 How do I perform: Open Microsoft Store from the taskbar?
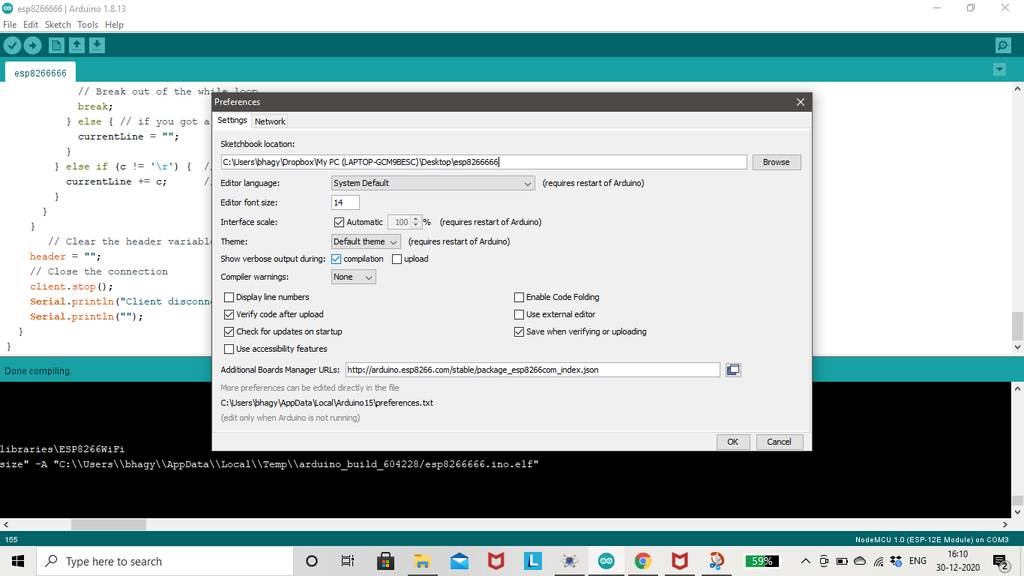pyautogui.click(x=385, y=561)
